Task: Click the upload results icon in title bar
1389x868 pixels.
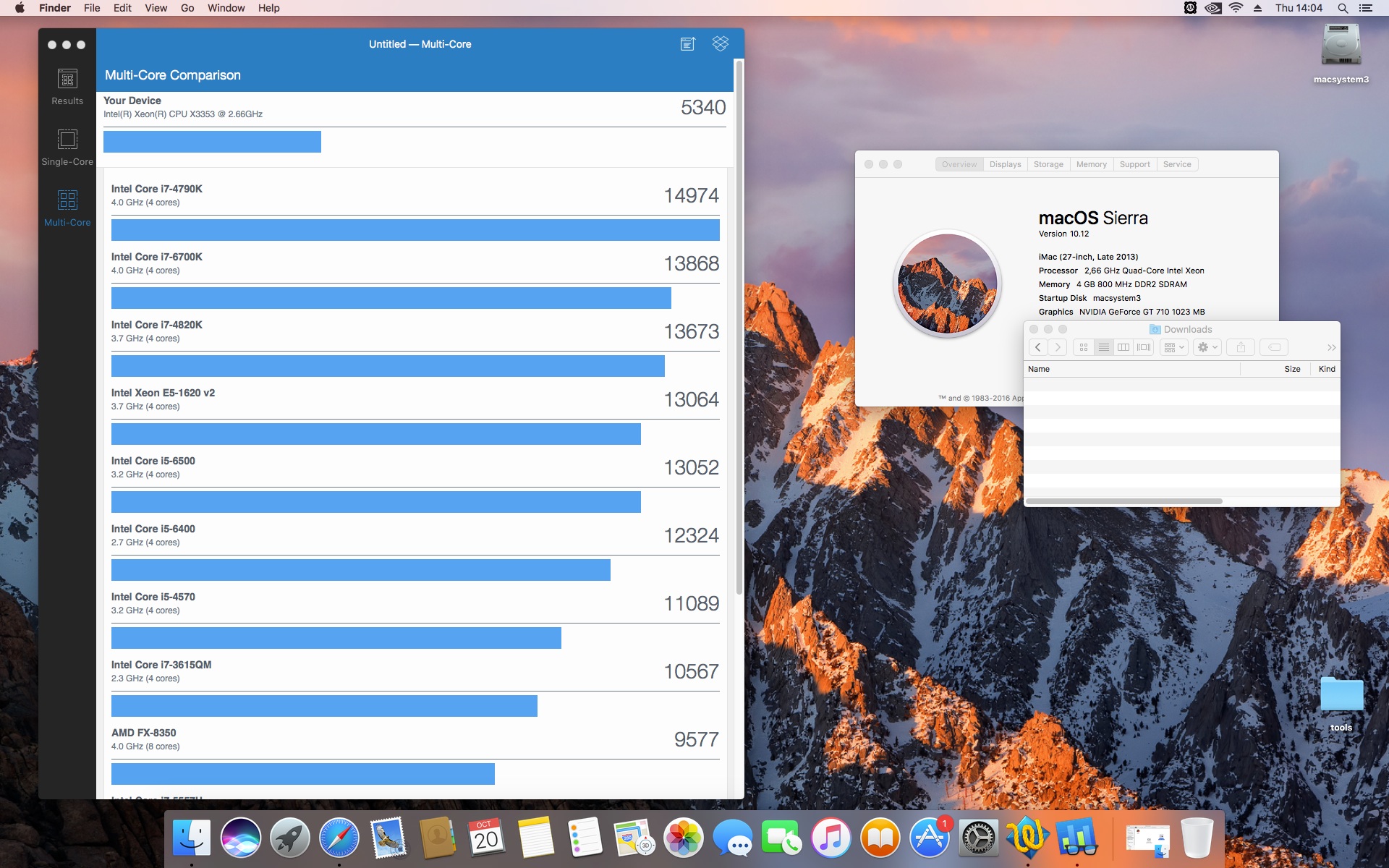Action: (687, 44)
